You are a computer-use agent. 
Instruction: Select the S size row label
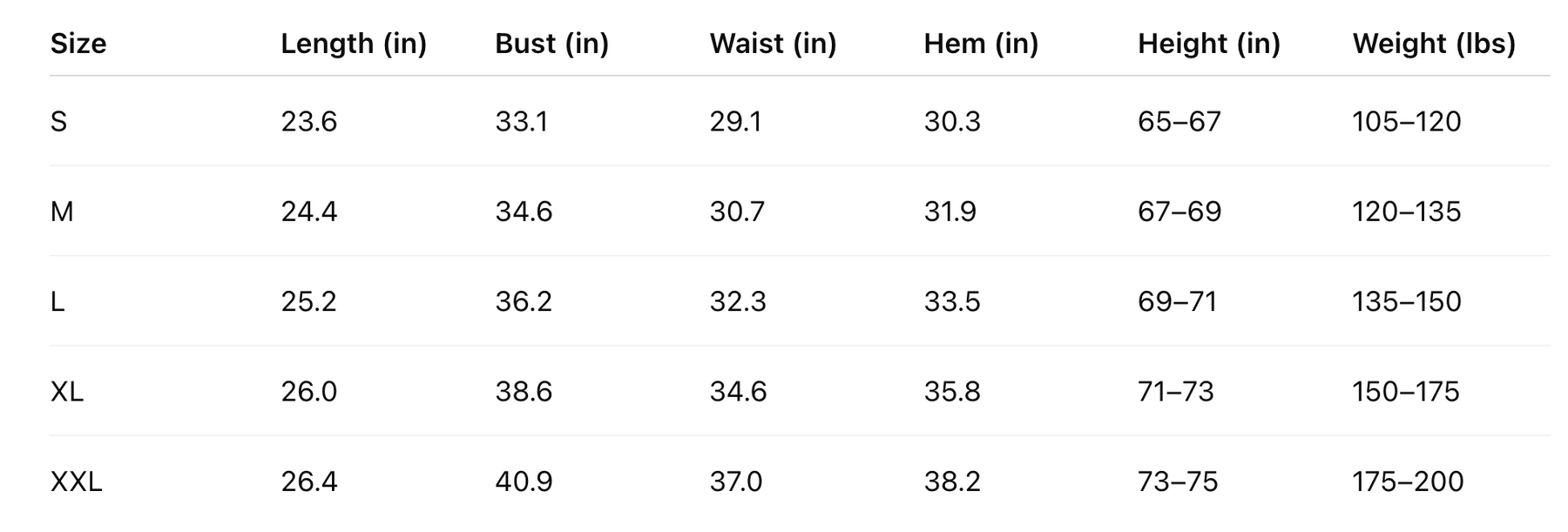[58, 122]
